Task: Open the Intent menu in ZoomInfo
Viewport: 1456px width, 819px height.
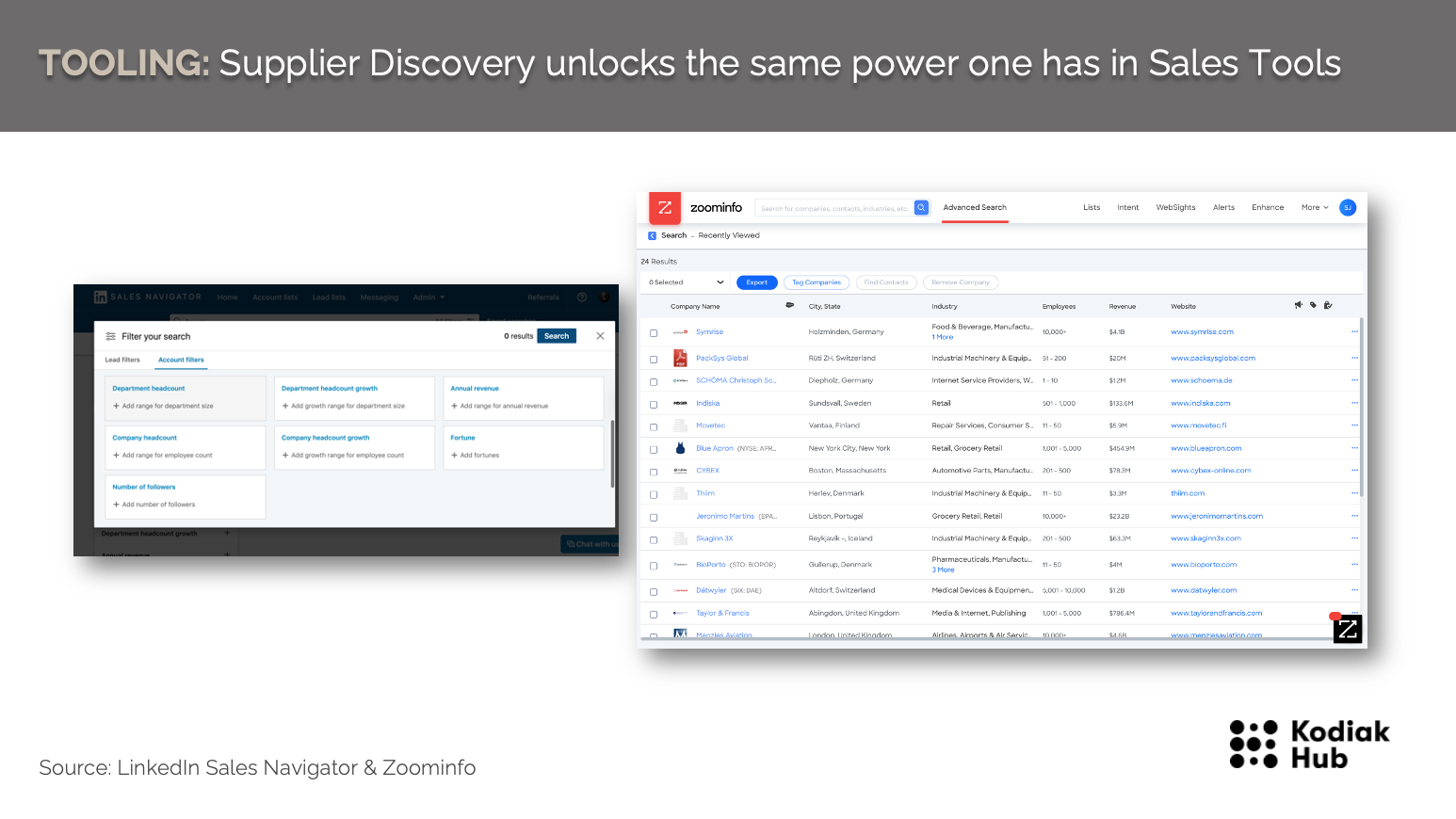Action: (1128, 207)
